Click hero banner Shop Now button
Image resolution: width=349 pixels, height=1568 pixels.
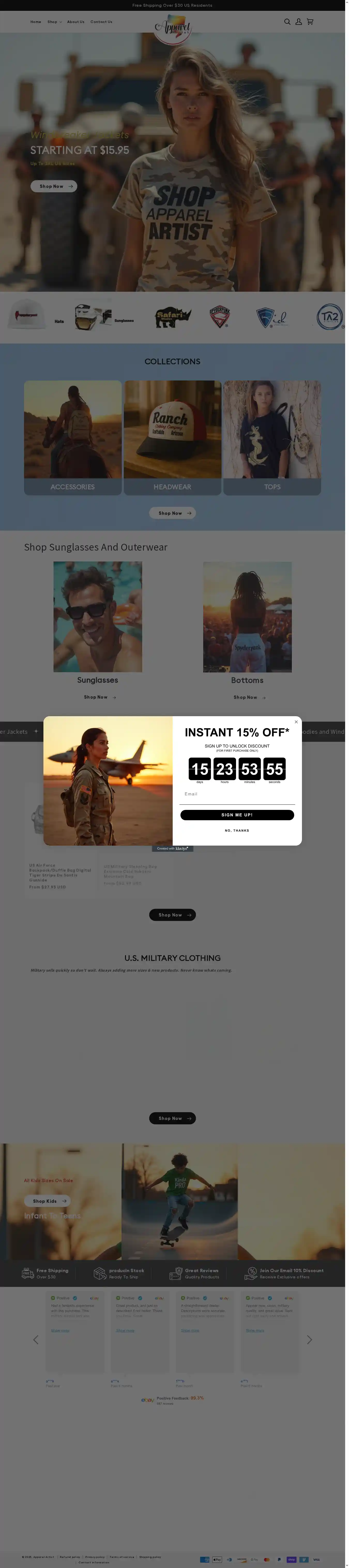54,186
